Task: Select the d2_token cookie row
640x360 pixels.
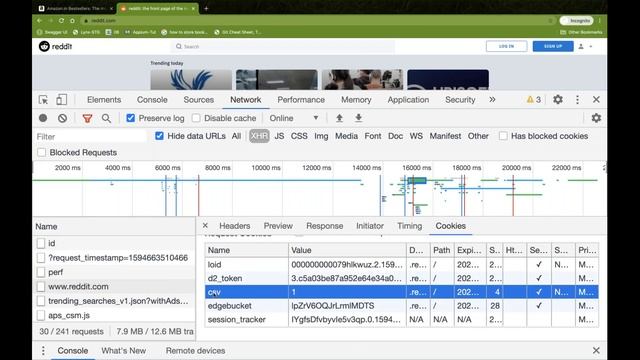Action: tap(402, 278)
